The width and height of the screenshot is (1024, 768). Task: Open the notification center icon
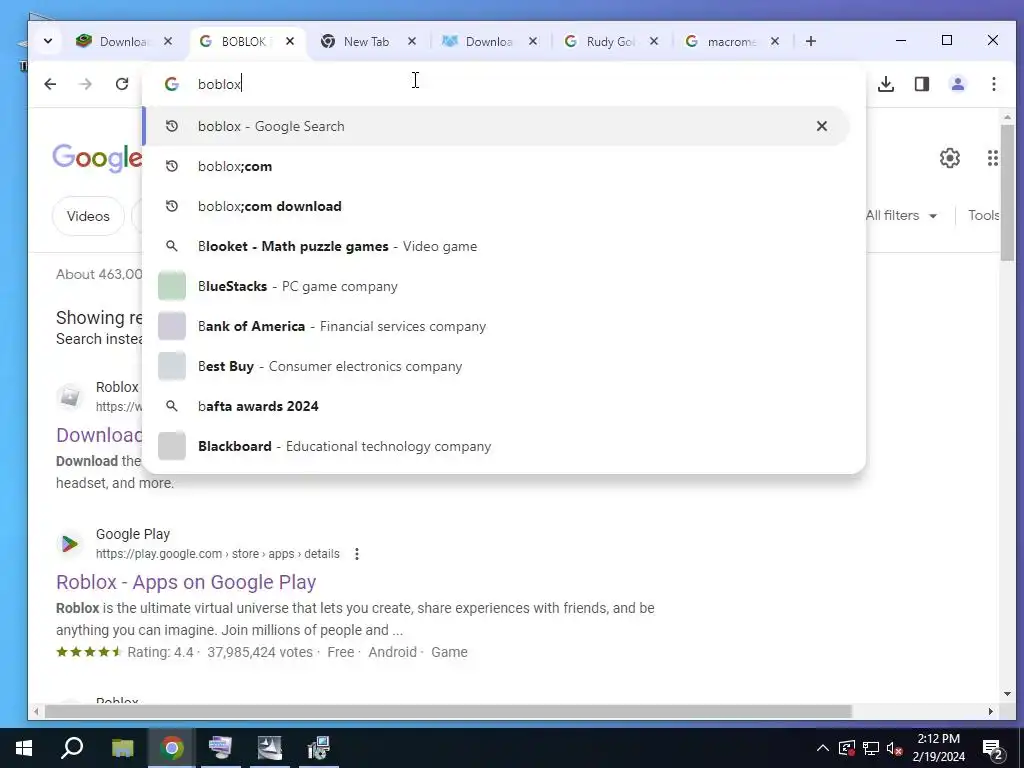click(993, 749)
